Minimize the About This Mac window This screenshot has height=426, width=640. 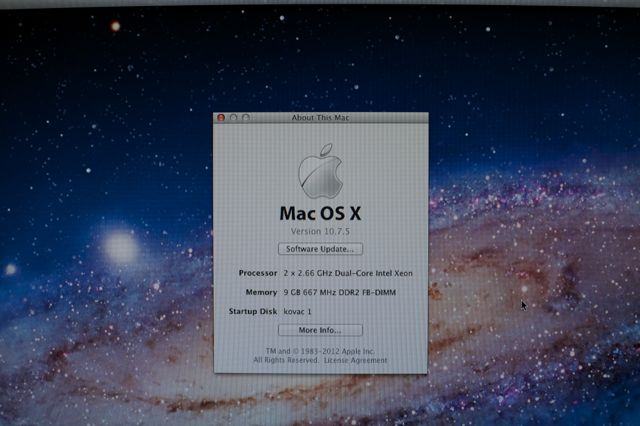233,118
